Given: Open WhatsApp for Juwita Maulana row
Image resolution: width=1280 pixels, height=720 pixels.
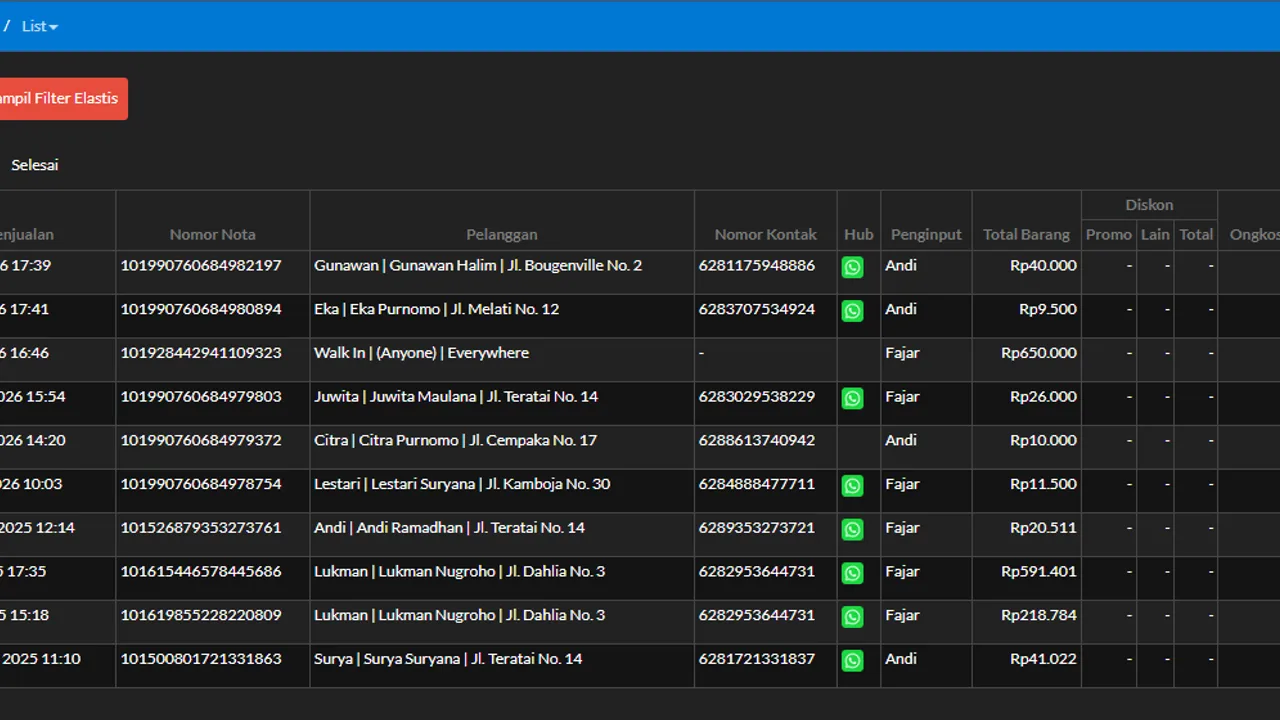Looking at the screenshot, I should pyautogui.click(x=852, y=398).
